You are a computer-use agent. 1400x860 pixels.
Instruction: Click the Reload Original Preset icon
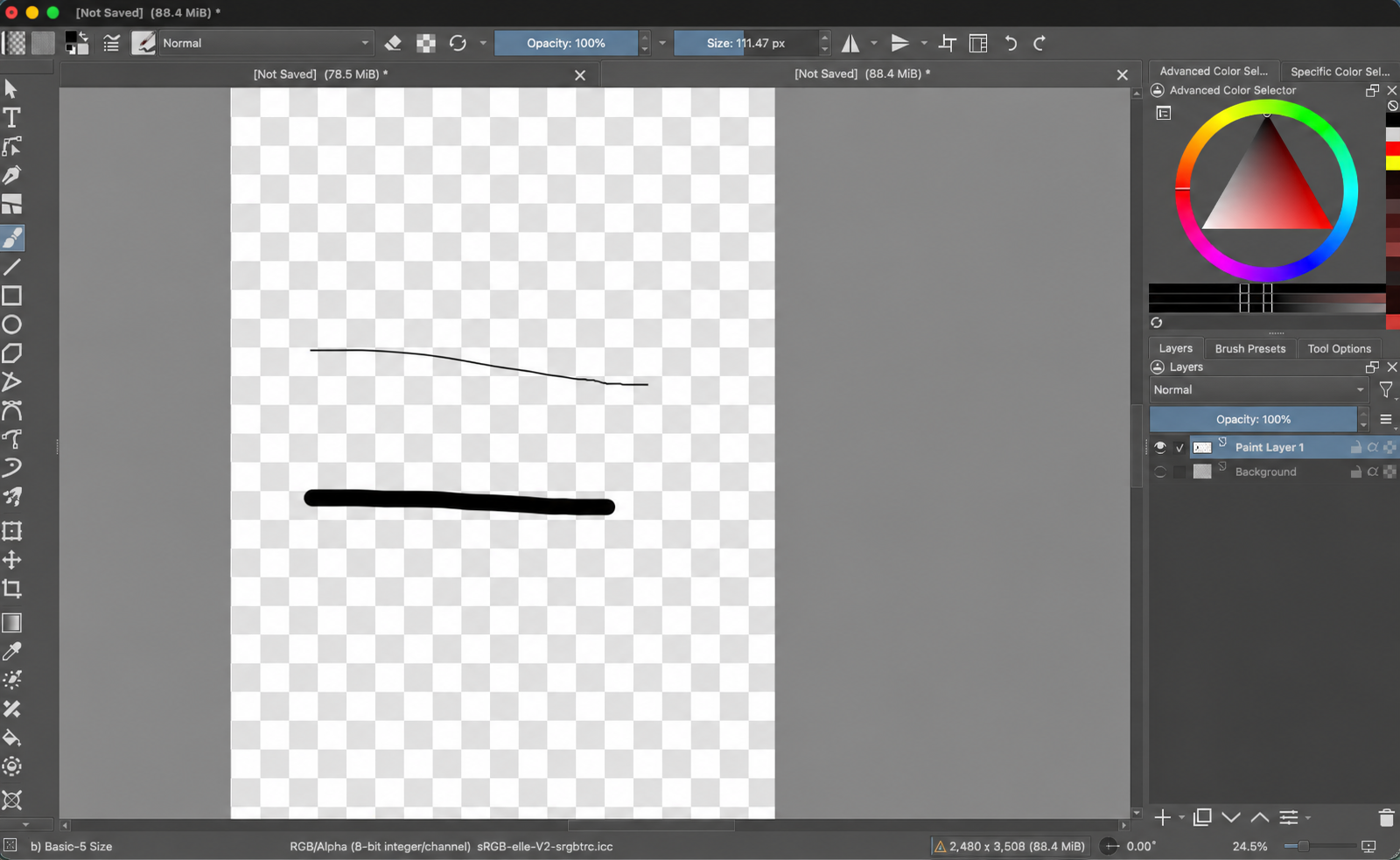[458, 43]
